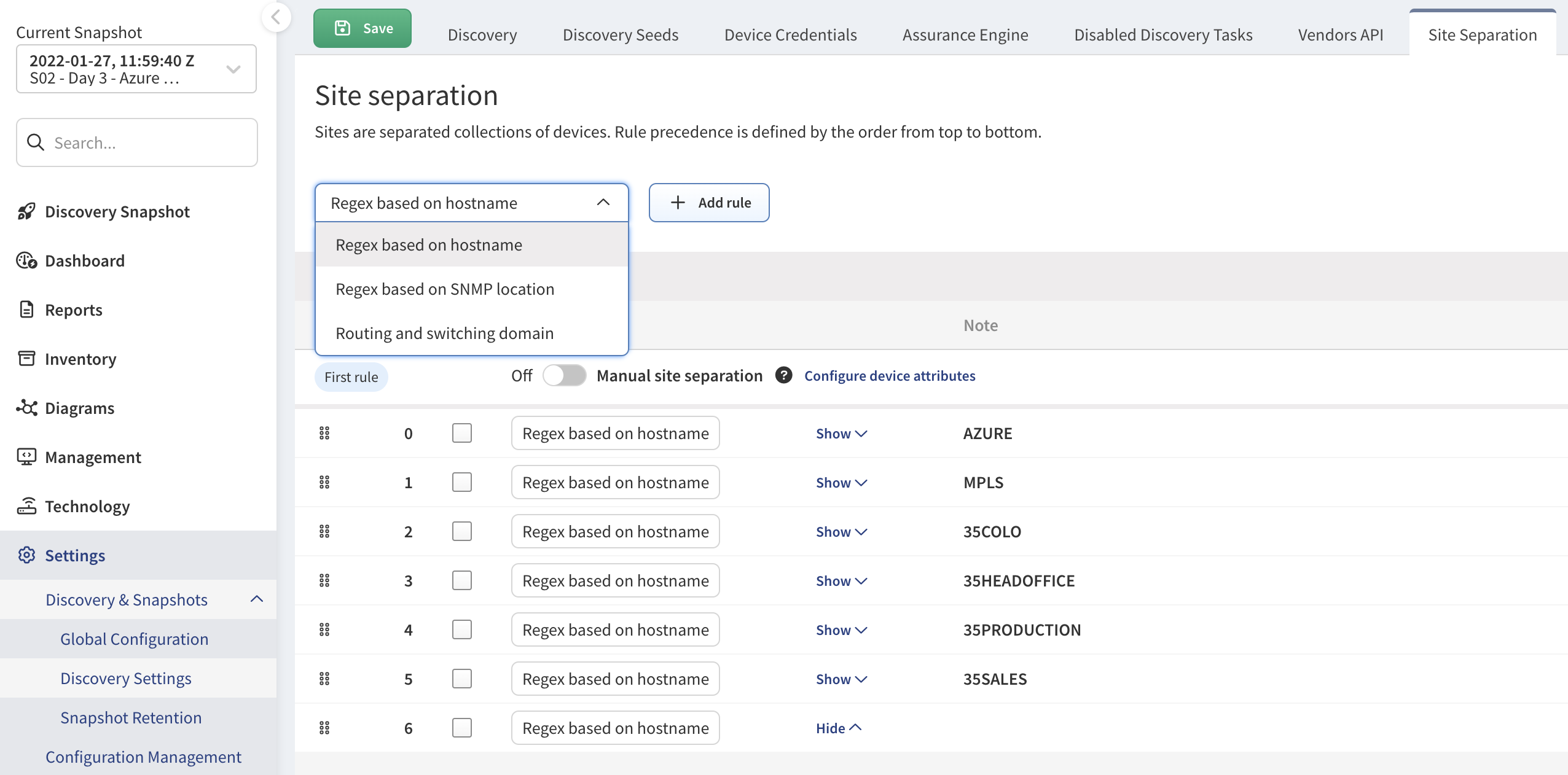The height and width of the screenshot is (775, 1568).
Task: Click the Diagrams network icon
Action: click(x=26, y=408)
